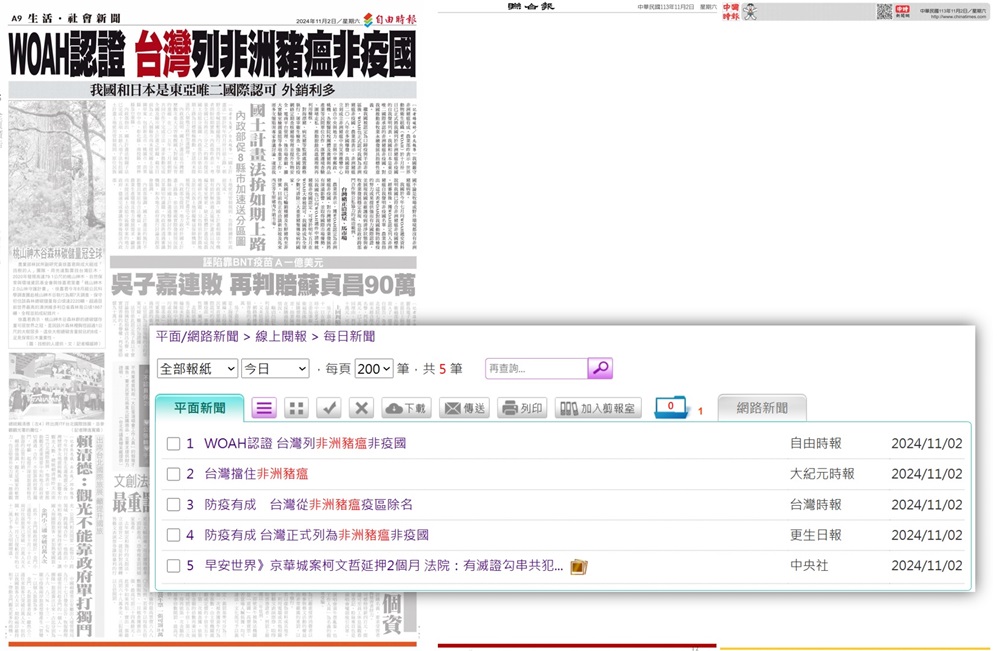Open the 200 per-page dropdown
Viewport: 1000px width, 651px height.
click(x=373, y=368)
